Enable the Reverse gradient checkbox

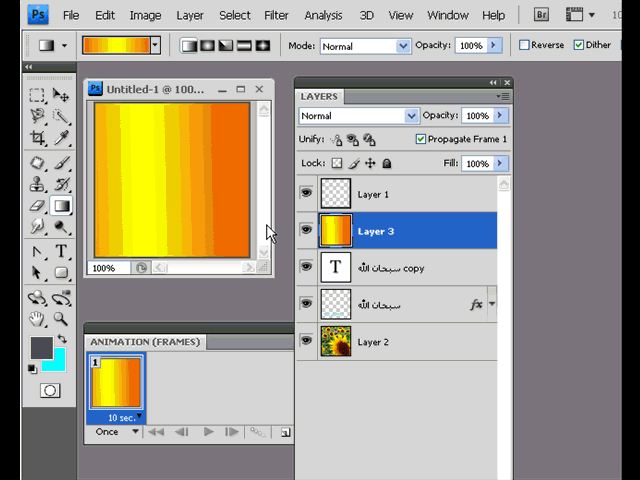[525, 45]
